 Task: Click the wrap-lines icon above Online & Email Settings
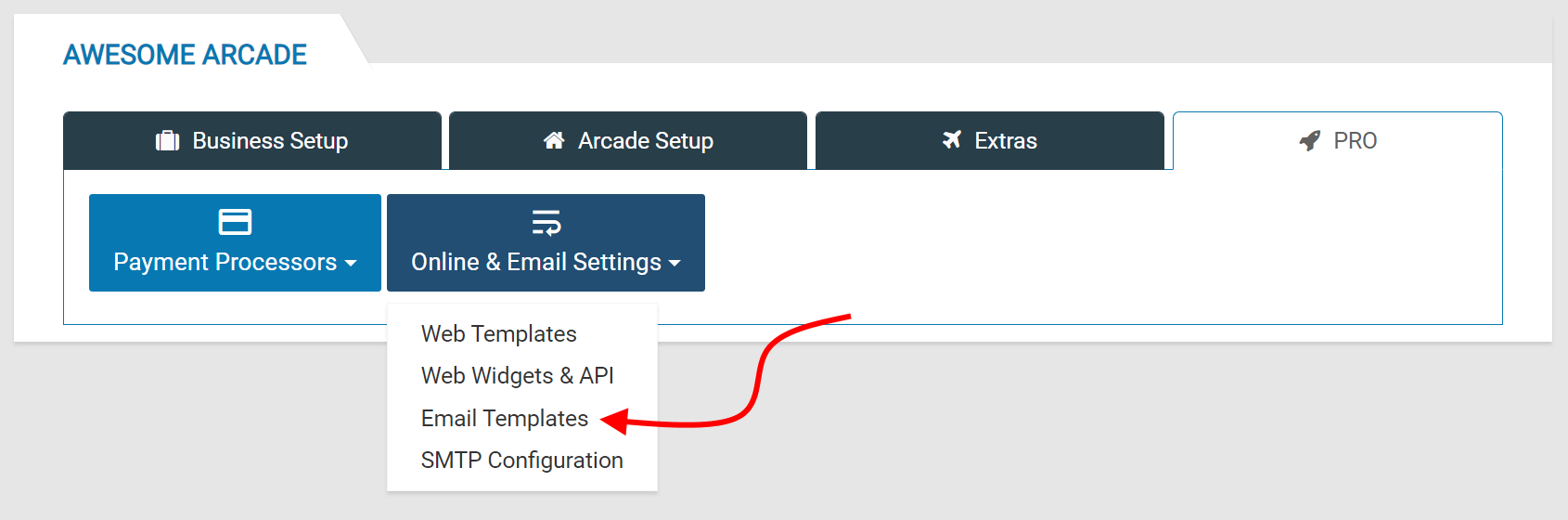546,222
